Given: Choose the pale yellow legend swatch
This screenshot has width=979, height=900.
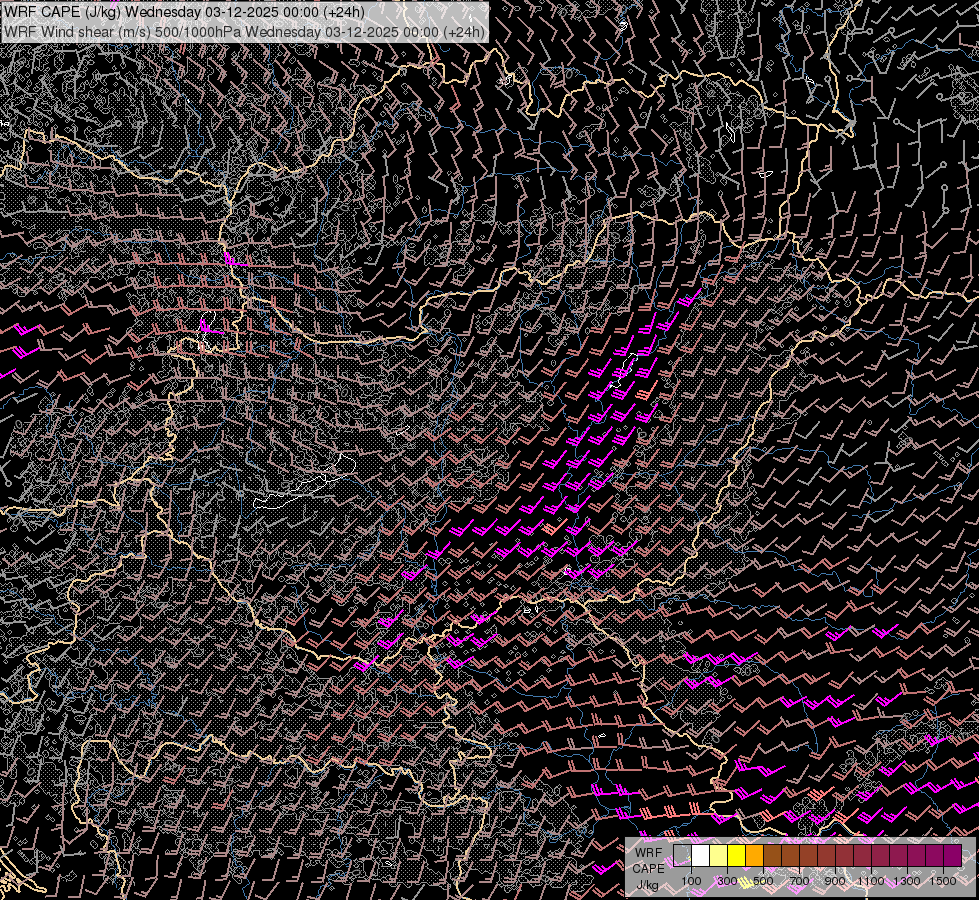Looking at the screenshot, I should coord(718,856).
